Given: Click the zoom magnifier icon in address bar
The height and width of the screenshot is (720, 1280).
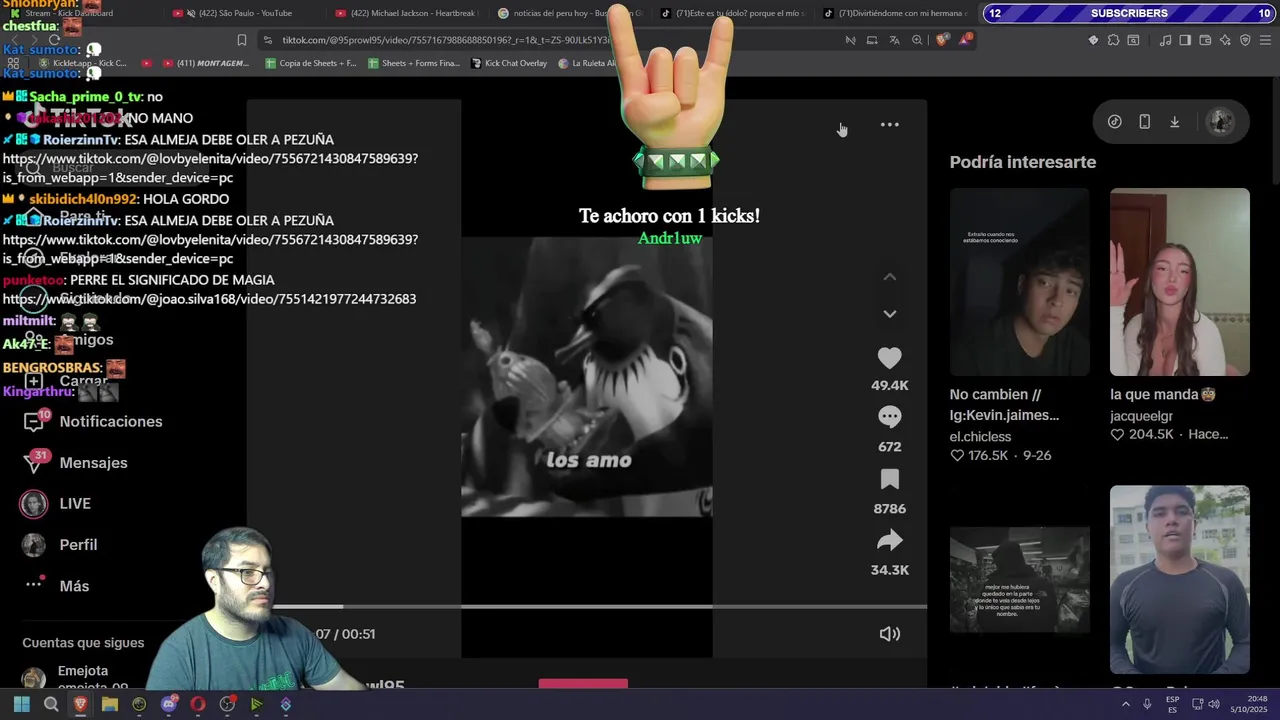Looking at the screenshot, I should pos(917,40).
